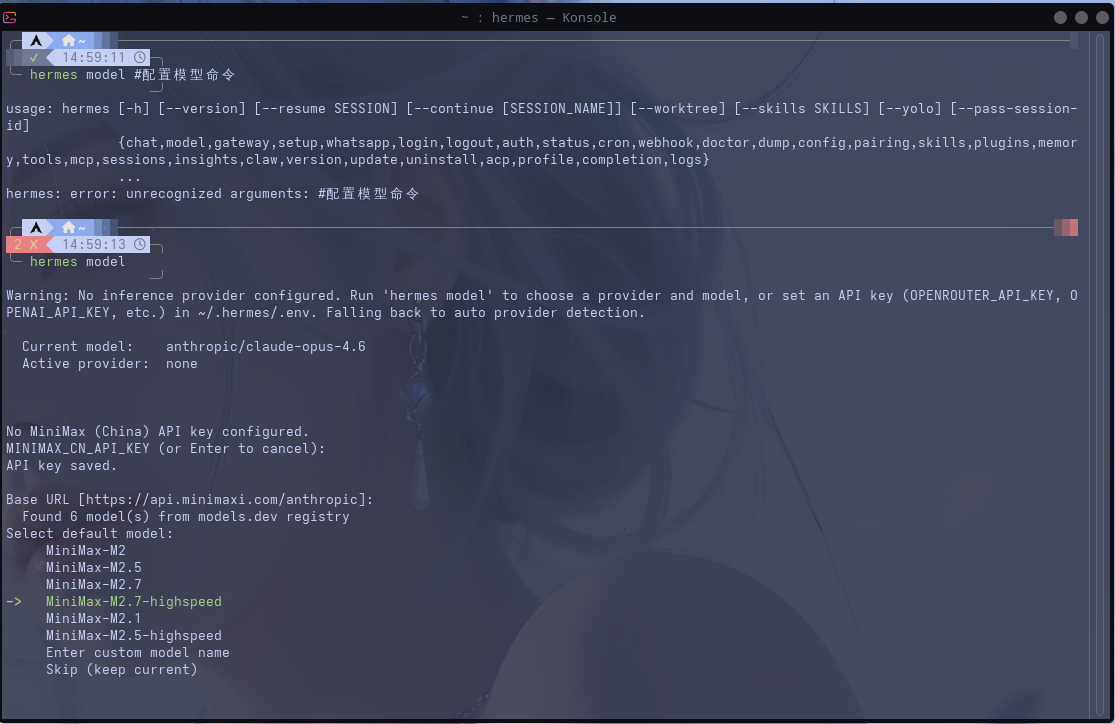Viewport: 1115px width, 724px height.
Task: Choose the highlighted MiniMax-M2.7-highspeed entry
Action: tap(134, 602)
